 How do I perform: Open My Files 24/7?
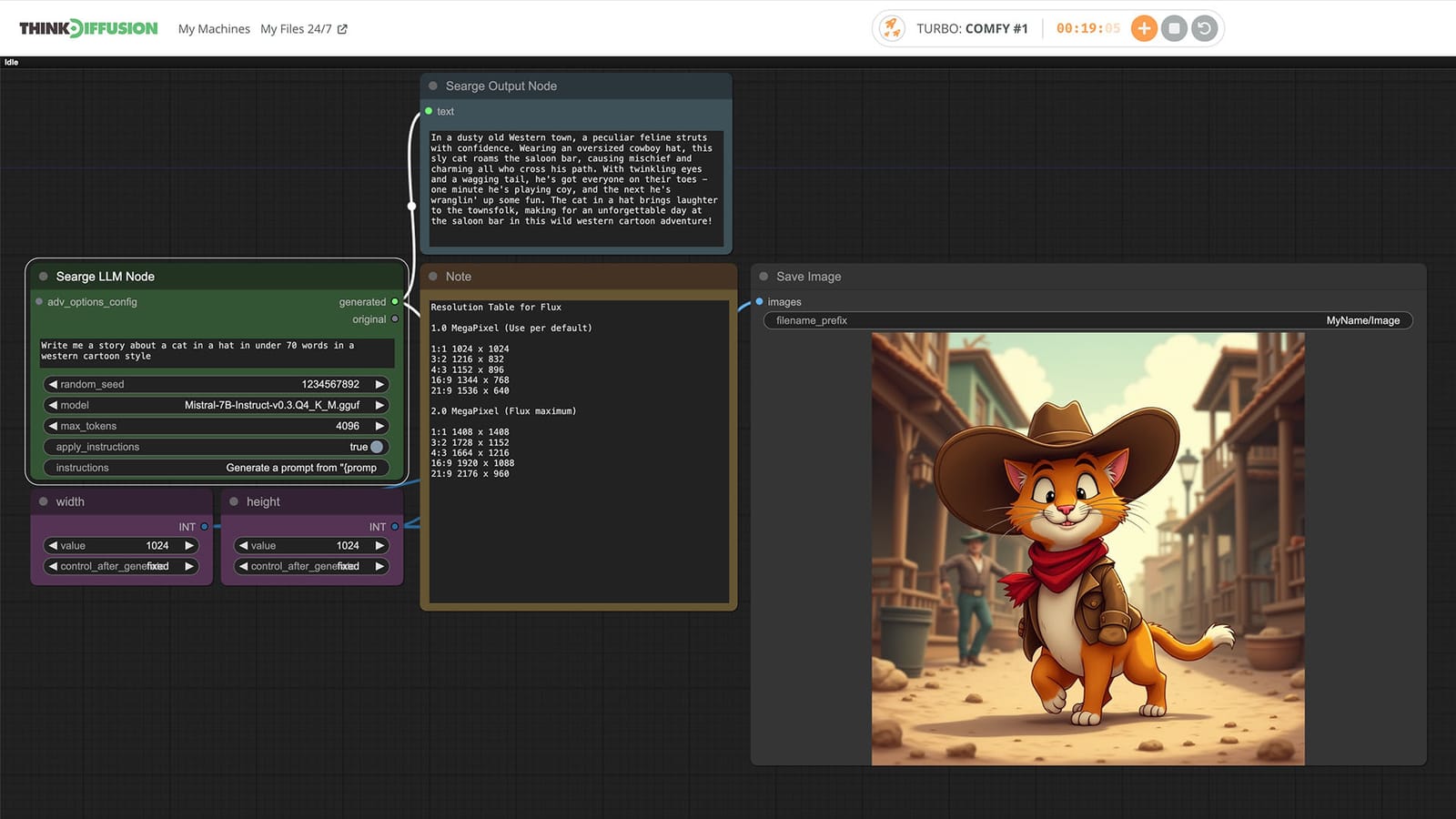pyautogui.click(x=298, y=28)
